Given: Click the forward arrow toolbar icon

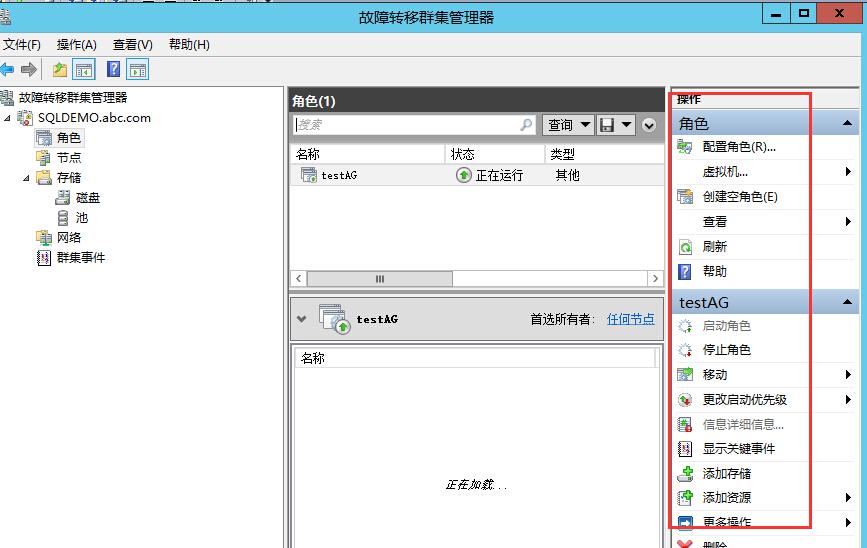Looking at the screenshot, I should coord(29,70).
